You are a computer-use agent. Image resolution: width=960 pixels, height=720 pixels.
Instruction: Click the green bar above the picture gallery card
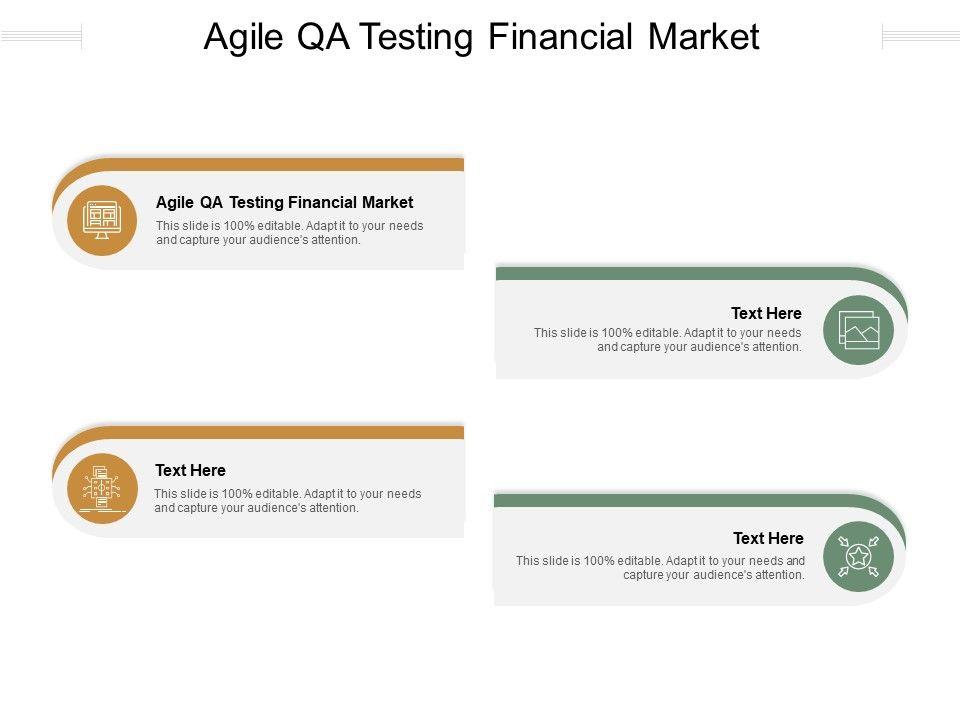pos(680,273)
